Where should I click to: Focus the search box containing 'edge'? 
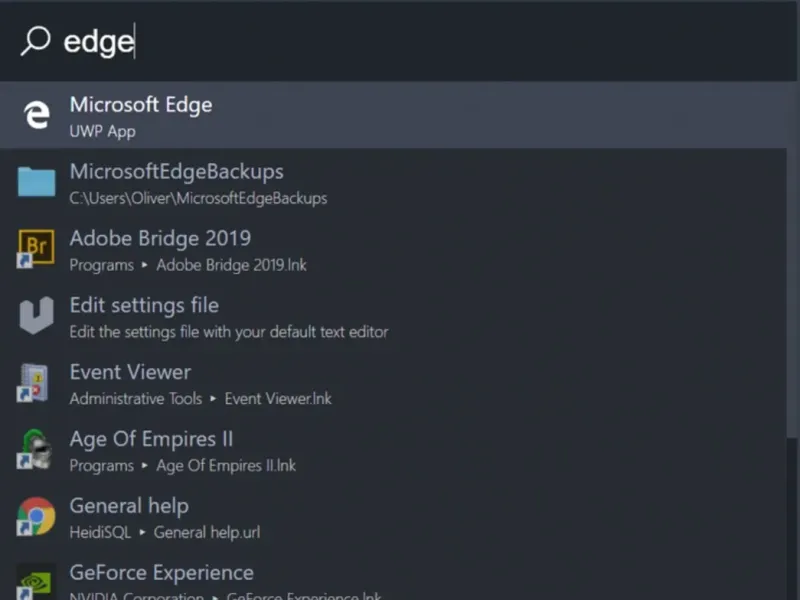tap(398, 41)
